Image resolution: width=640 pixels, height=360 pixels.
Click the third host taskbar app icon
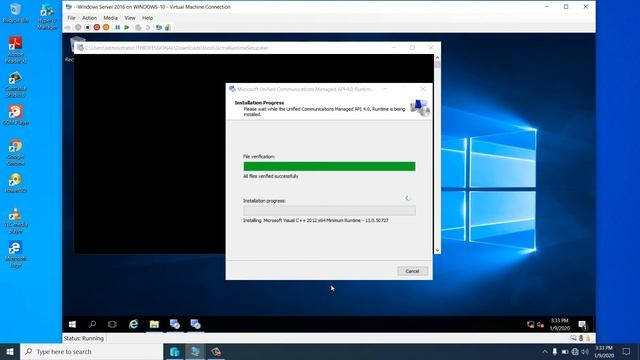(x=216, y=351)
